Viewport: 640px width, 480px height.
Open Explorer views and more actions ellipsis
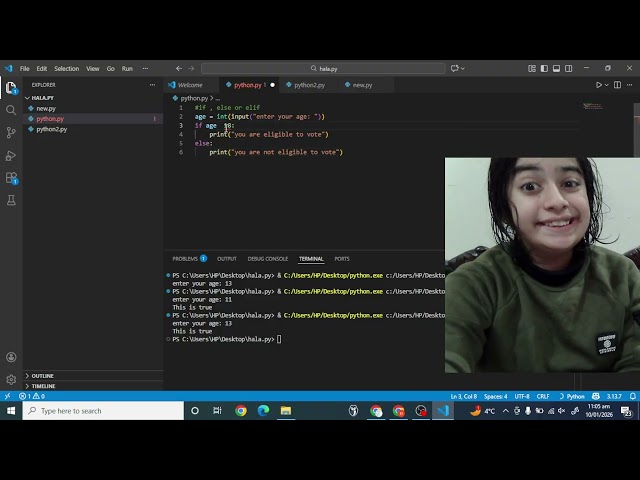pos(152,84)
